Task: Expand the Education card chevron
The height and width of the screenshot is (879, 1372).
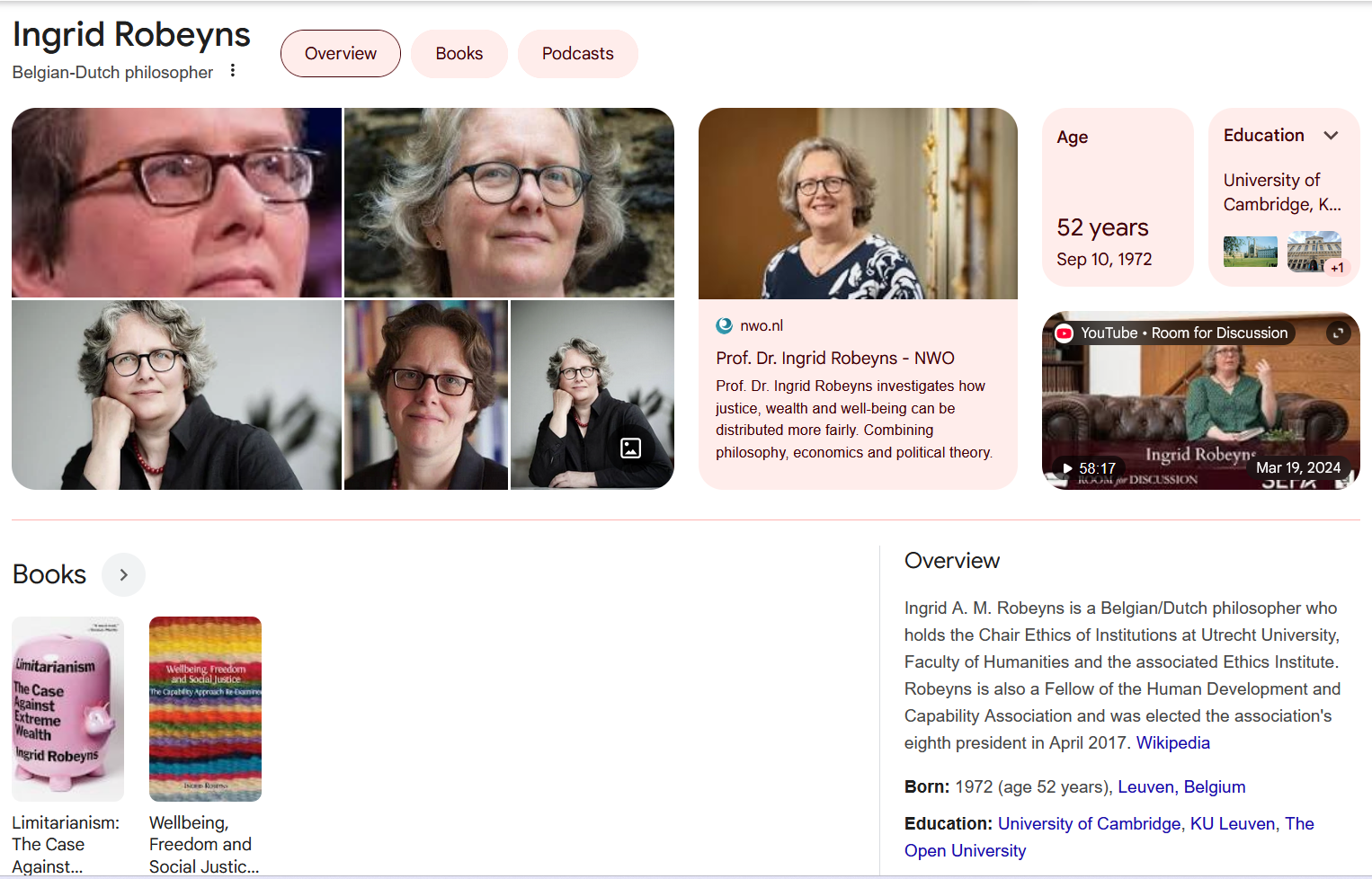Action: [x=1332, y=136]
